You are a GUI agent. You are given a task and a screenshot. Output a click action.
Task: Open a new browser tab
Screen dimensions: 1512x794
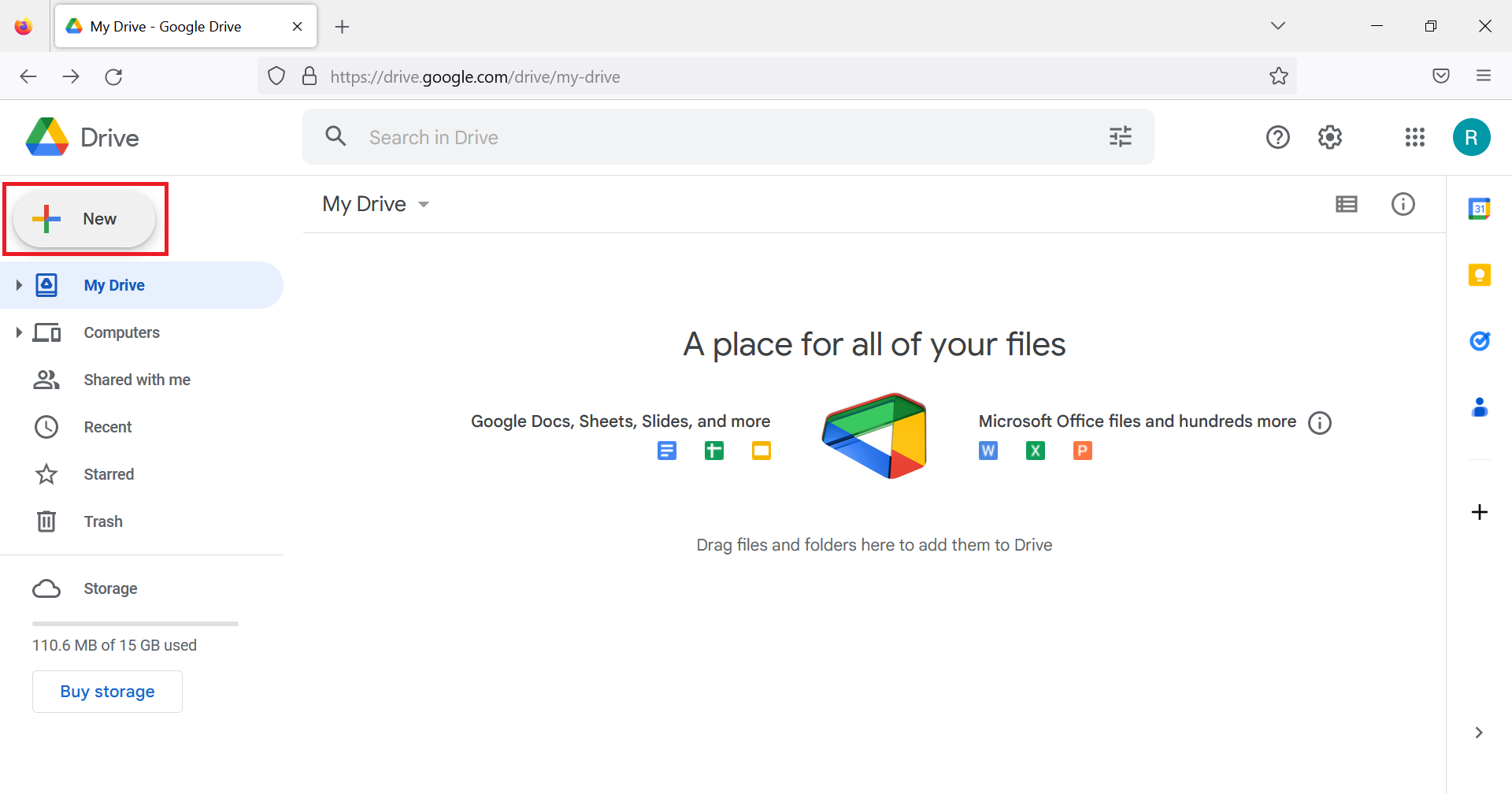tap(342, 27)
